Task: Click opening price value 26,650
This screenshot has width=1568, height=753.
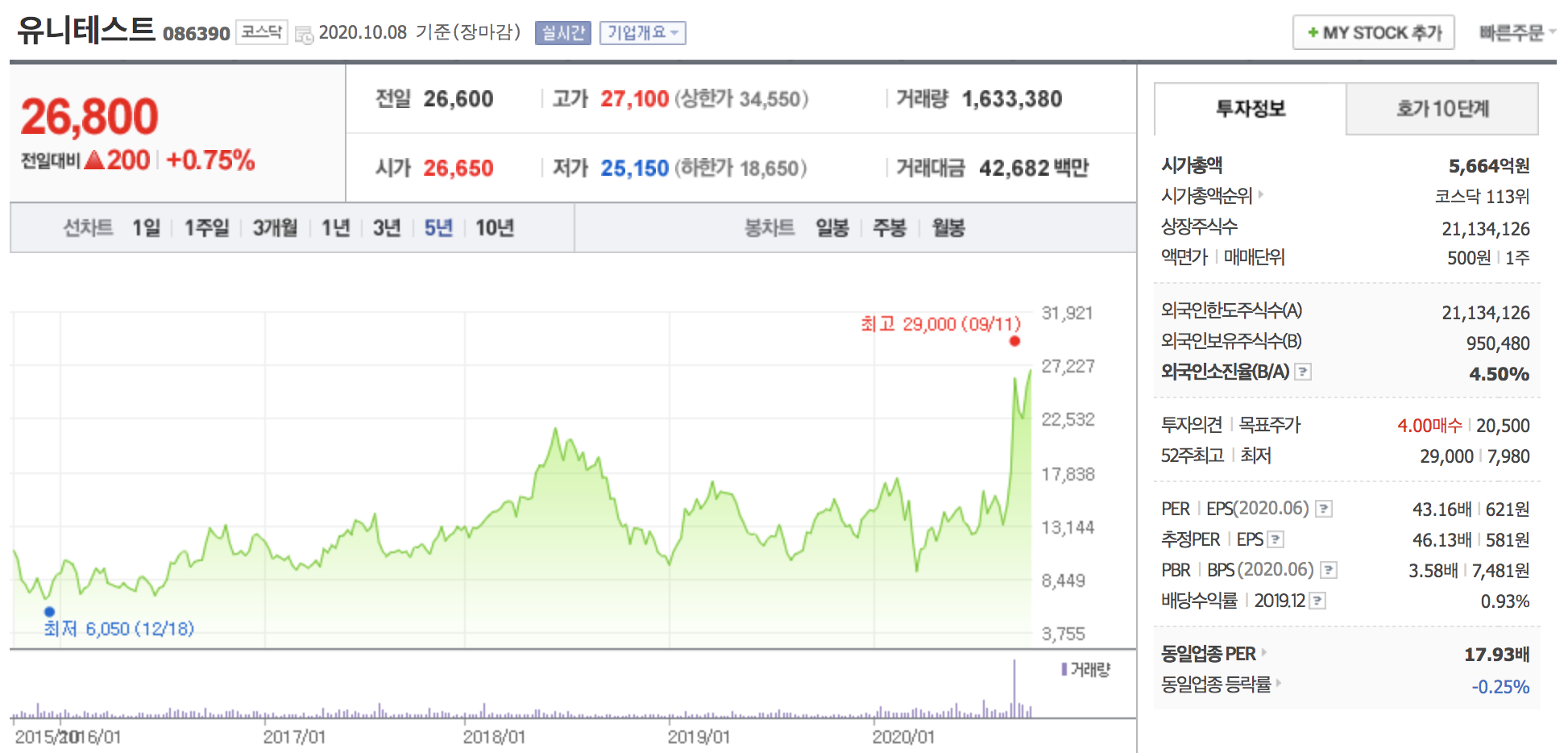Action: tap(458, 168)
